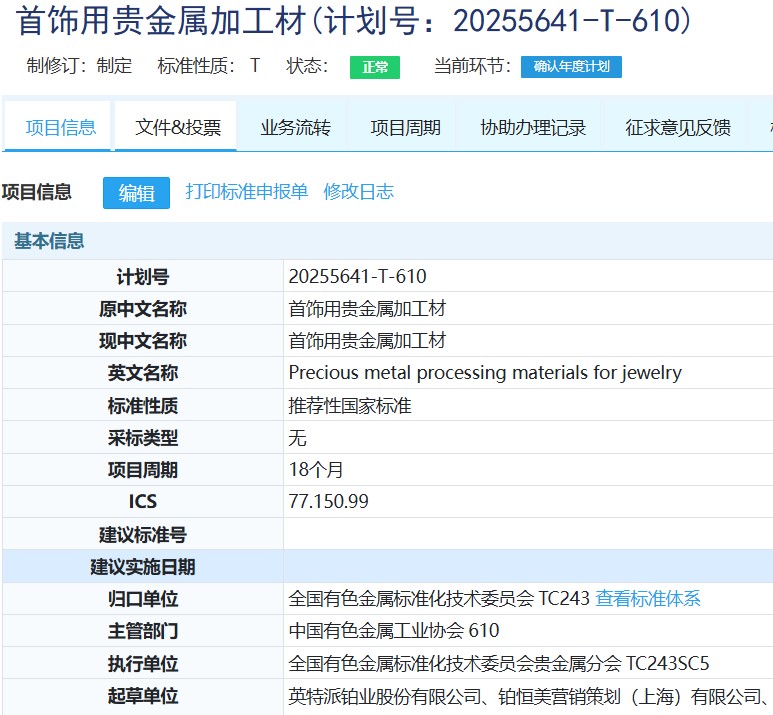Click the 主管部门 value 中国有色金属工业协会 610
773x715 pixels.
(x=394, y=631)
